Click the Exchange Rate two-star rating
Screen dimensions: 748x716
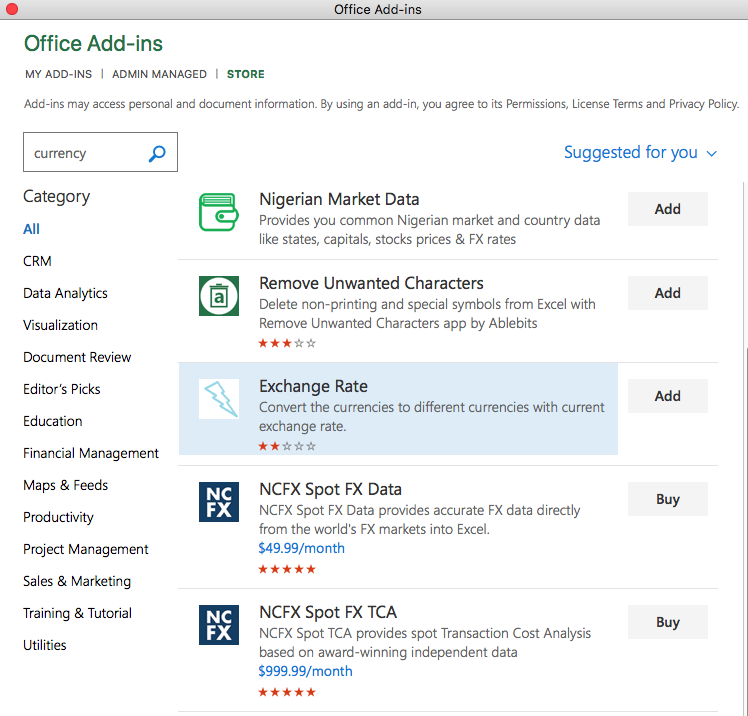[x=287, y=446]
